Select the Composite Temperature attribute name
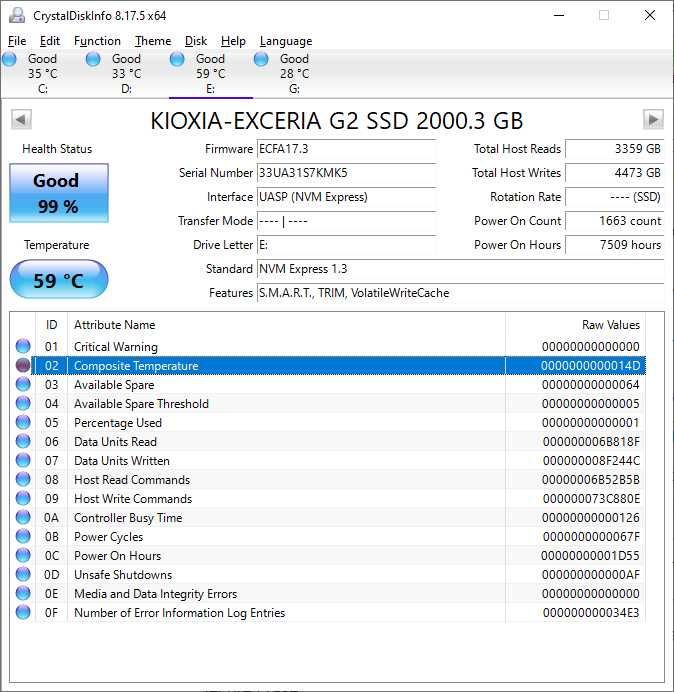 [x=136, y=366]
